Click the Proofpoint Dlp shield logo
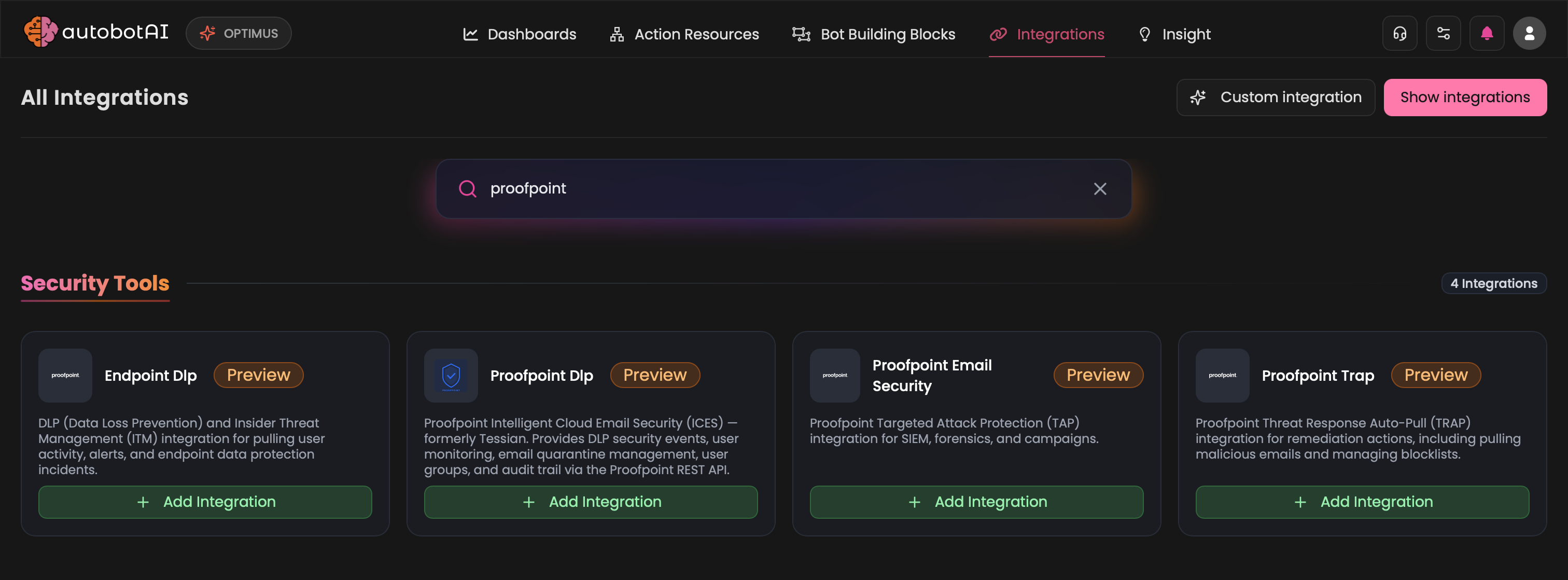This screenshot has width=1568, height=580. 451,375
